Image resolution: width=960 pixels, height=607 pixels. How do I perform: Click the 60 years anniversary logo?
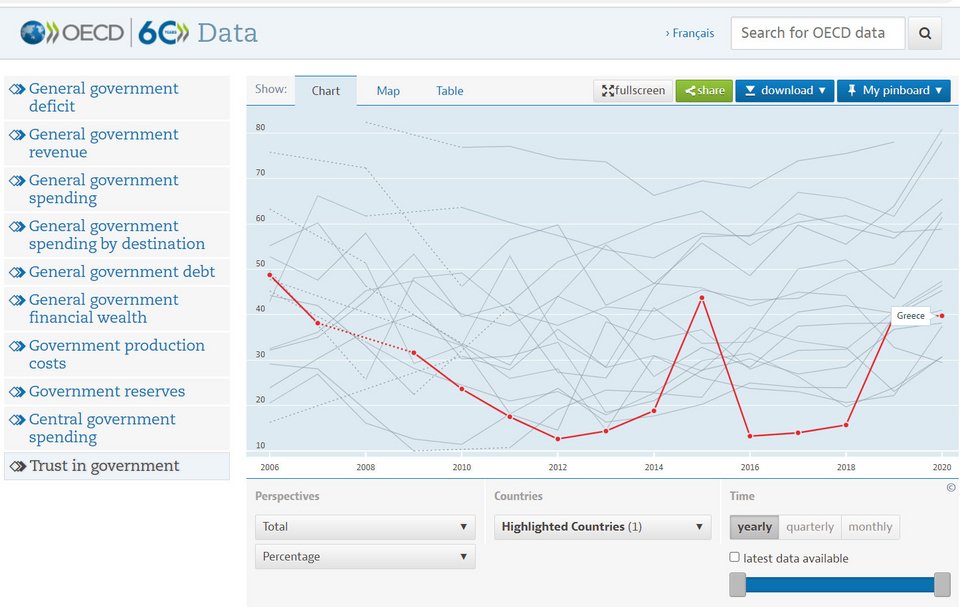coord(163,32)
